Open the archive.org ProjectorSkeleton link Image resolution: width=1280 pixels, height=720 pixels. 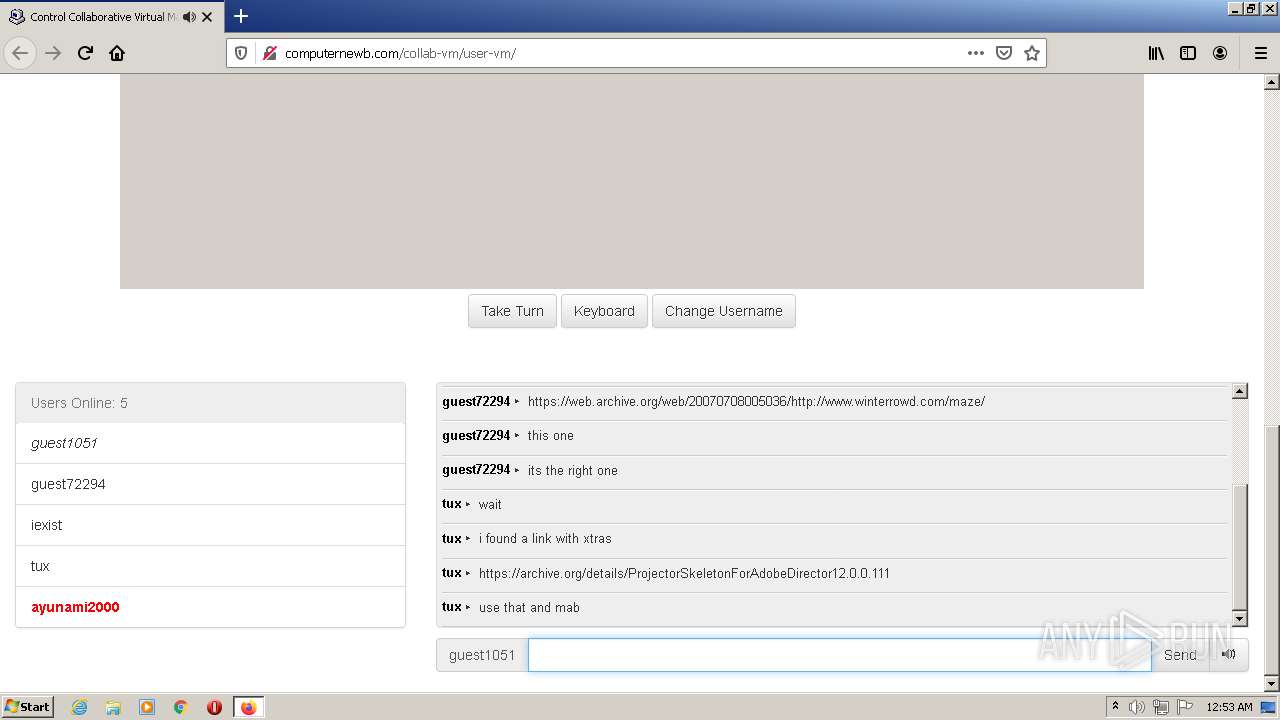pos(684,573)
